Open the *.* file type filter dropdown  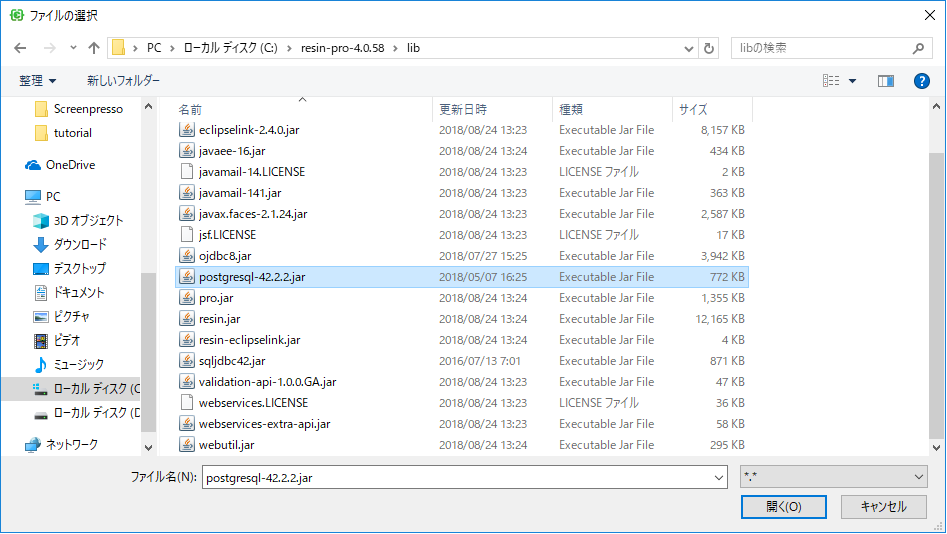833,477
